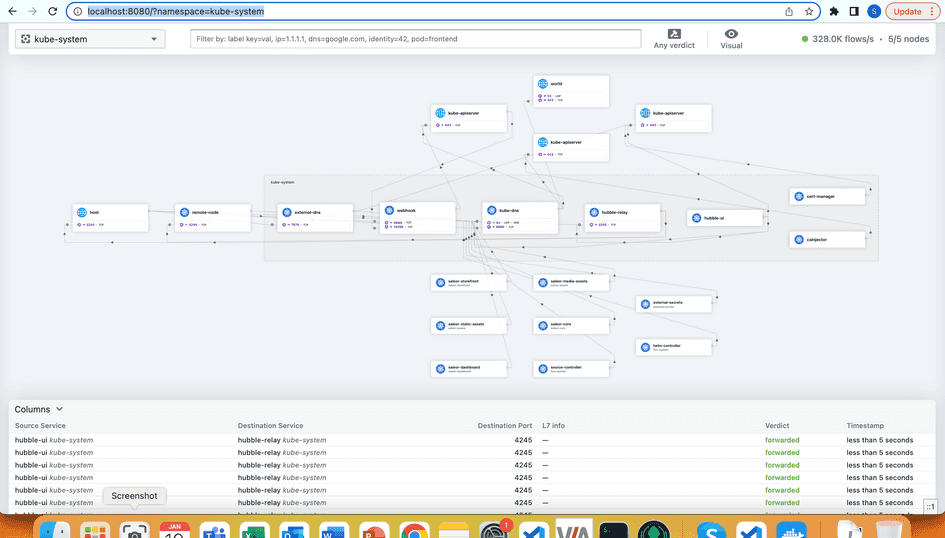Click the Destination Port column header
The width and height of the screenshot is (945, 538).
[x=504, y=426]
